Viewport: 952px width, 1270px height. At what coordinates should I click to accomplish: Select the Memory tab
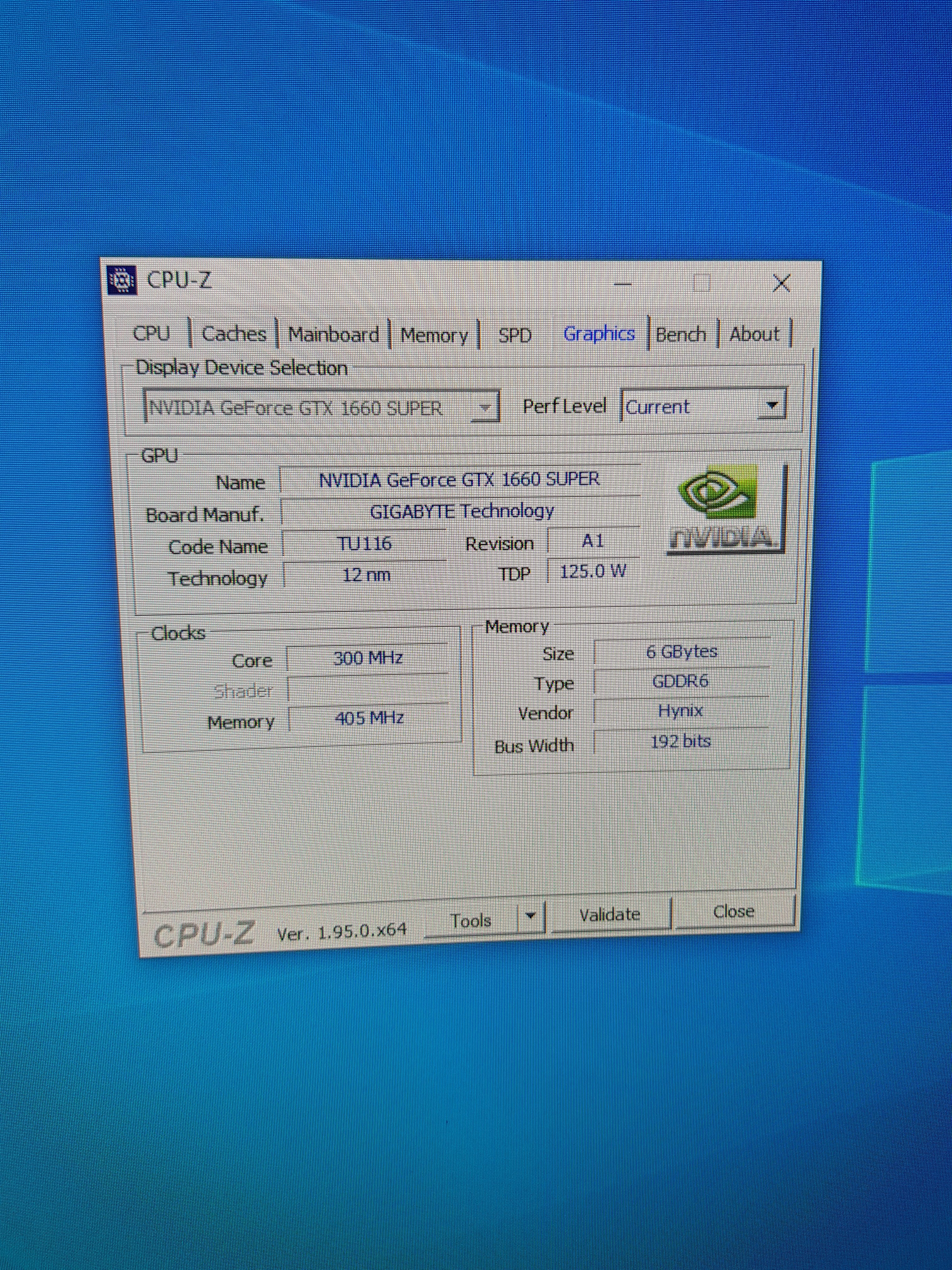pos(434,335)
